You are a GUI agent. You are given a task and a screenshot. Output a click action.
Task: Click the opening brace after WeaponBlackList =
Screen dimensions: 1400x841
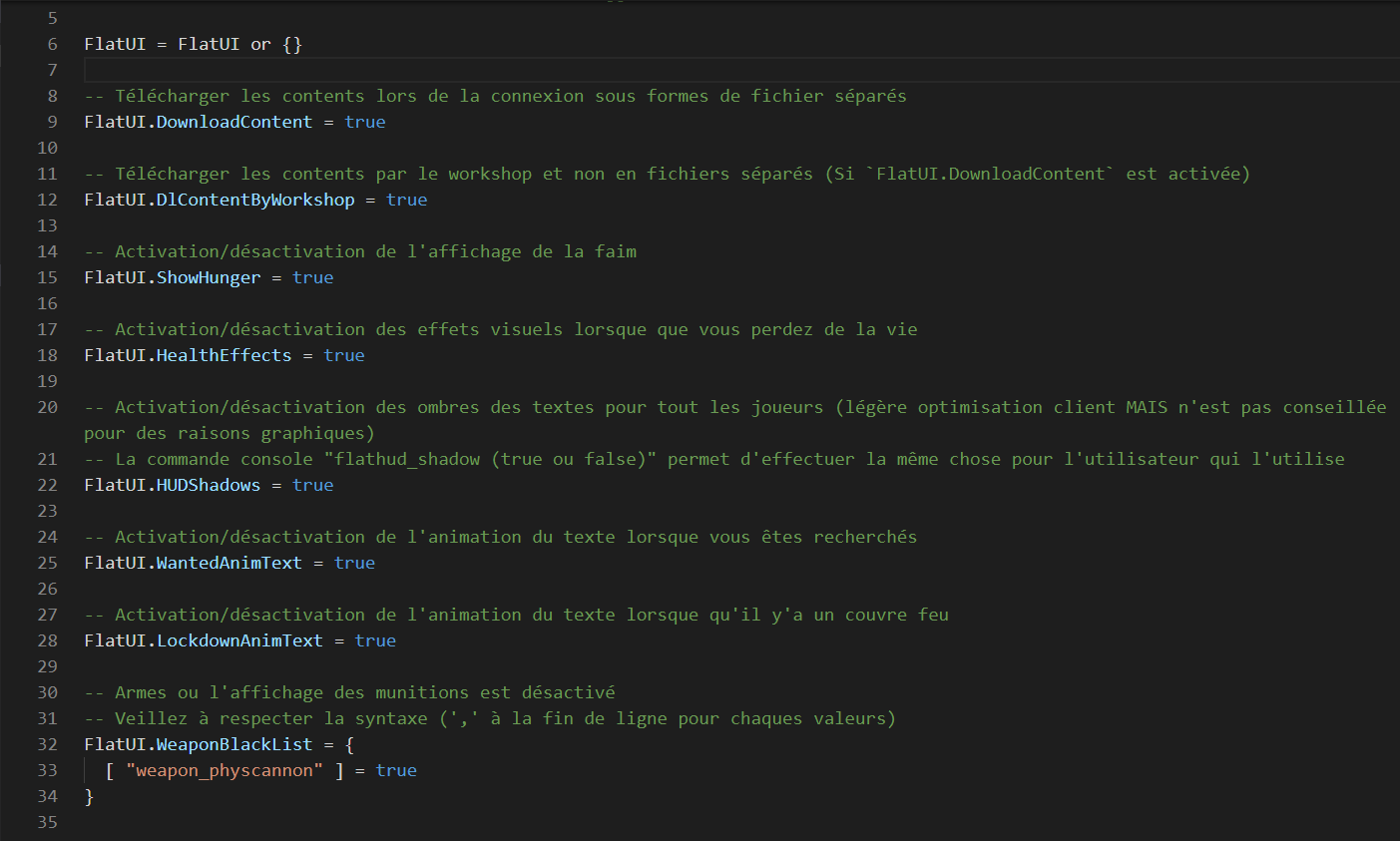pos(350,744)
